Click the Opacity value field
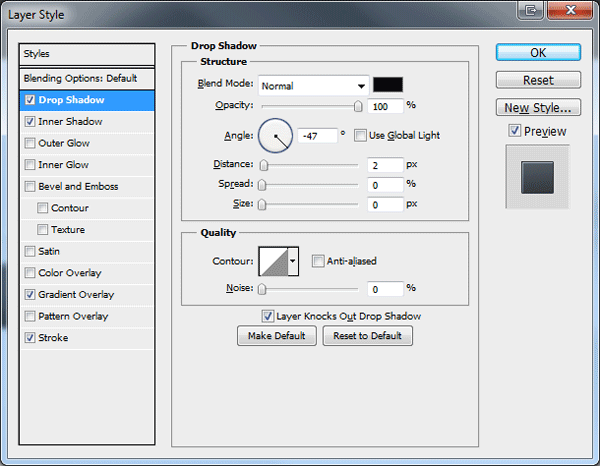This screenshot has height=466, width=600. coord(385,106)
